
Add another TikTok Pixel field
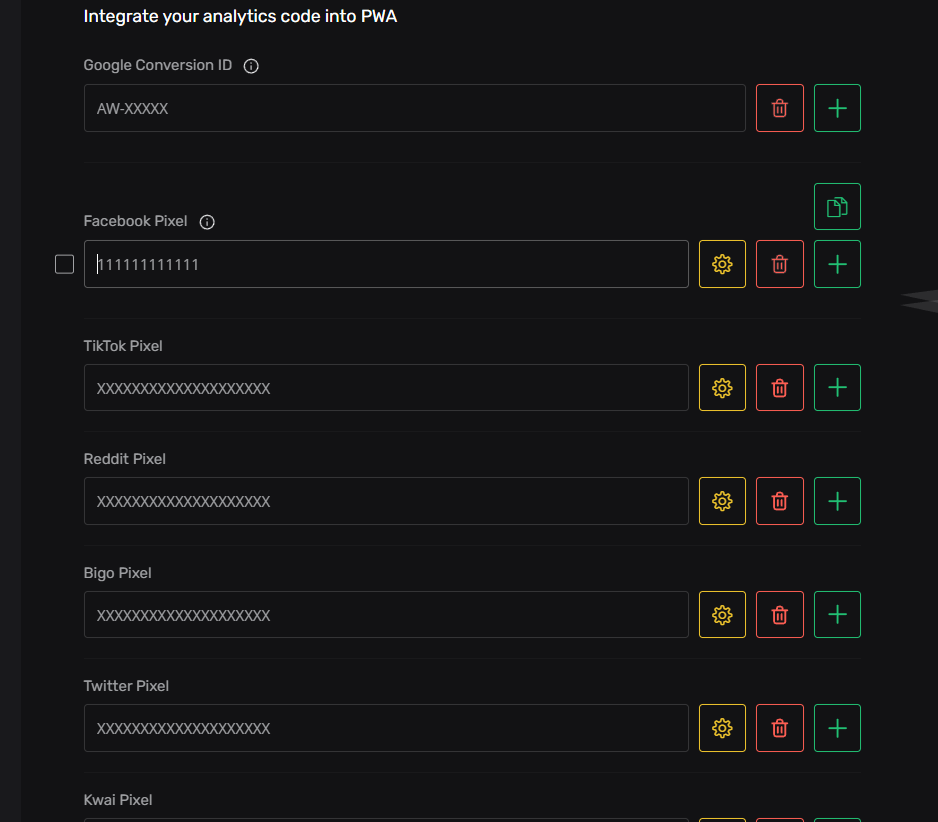pyautogui.click(x=837, y=387)
